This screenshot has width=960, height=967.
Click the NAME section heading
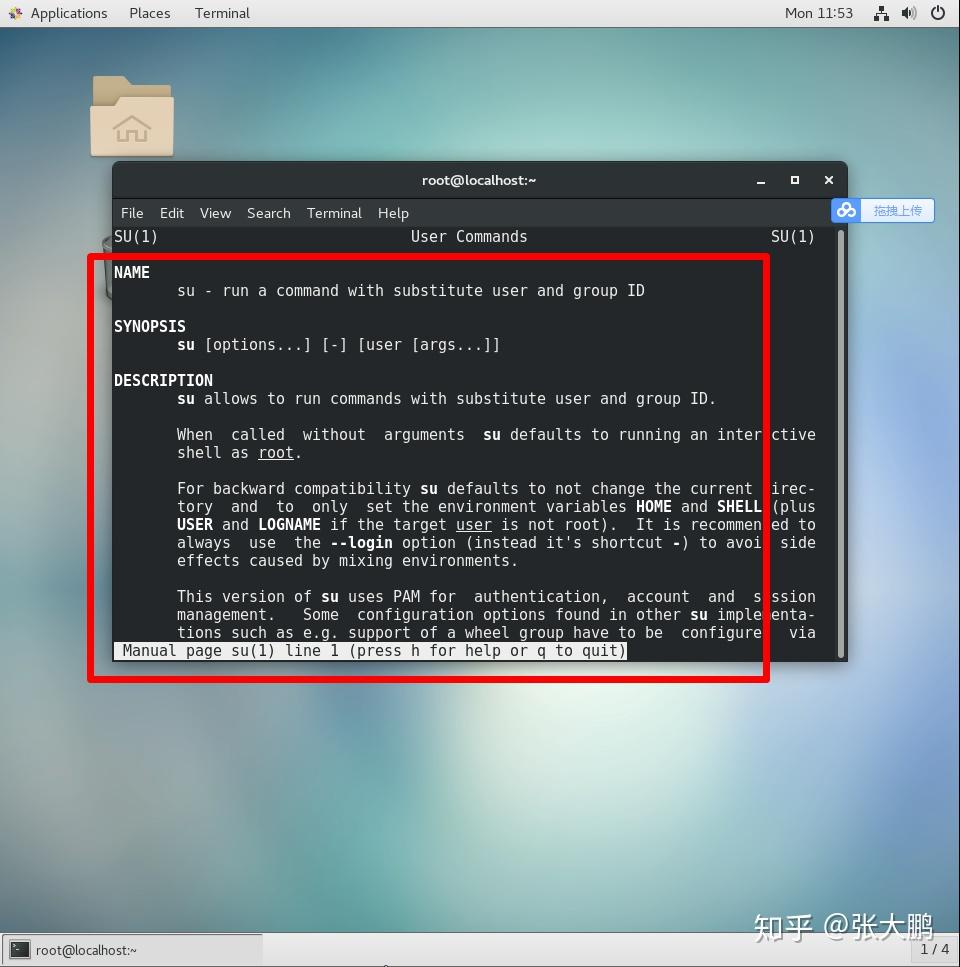pyautogui.click(x=132, y=273)
